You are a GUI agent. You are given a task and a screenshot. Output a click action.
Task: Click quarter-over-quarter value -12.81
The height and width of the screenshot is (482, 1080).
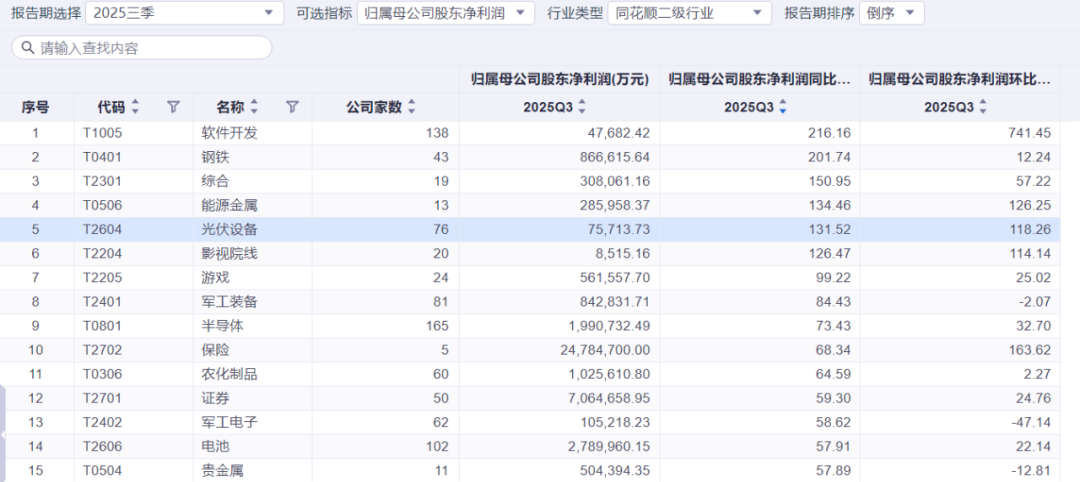point(1033,471)
